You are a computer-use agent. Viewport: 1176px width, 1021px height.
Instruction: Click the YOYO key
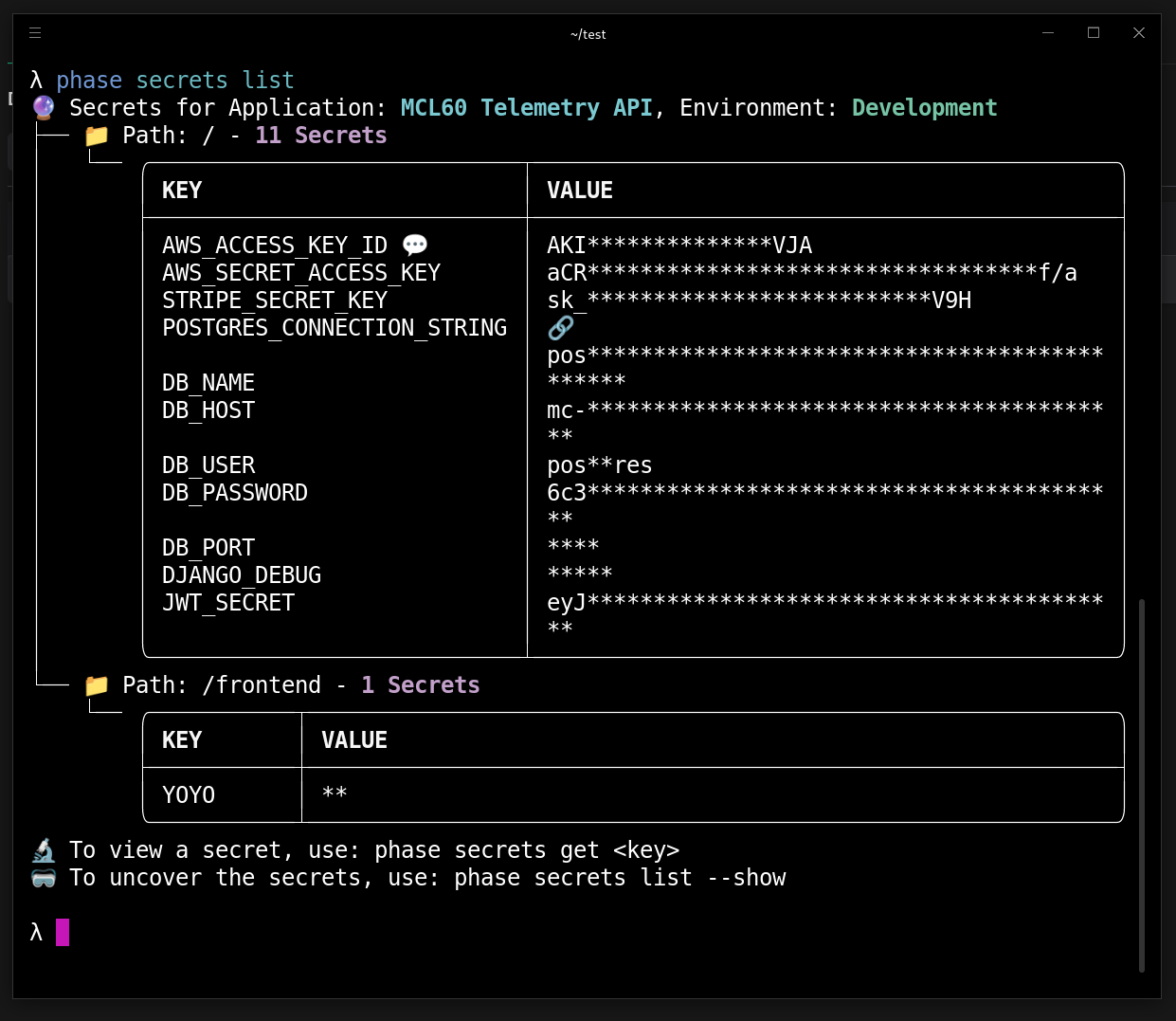[x=189, y=795]
